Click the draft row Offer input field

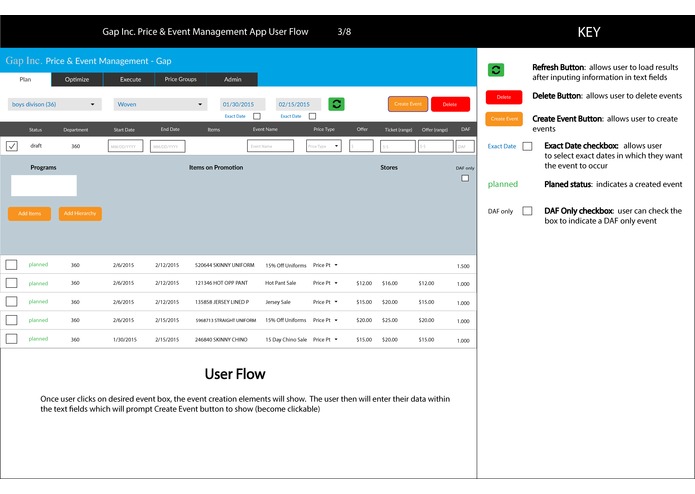361,146
